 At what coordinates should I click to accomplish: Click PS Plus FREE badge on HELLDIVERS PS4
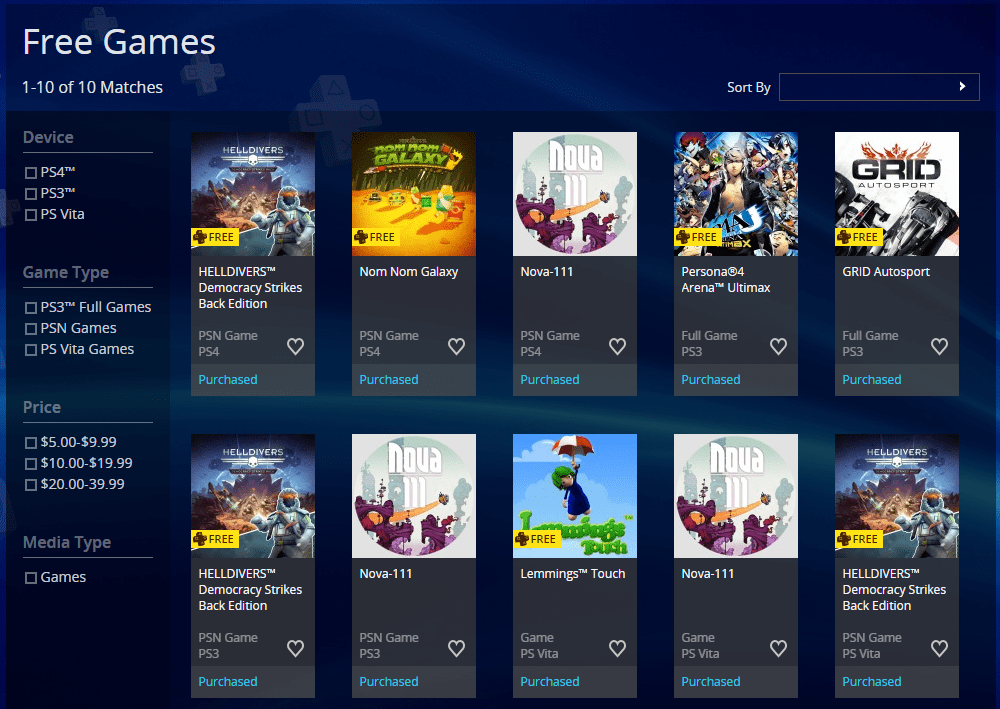point(215,237)
